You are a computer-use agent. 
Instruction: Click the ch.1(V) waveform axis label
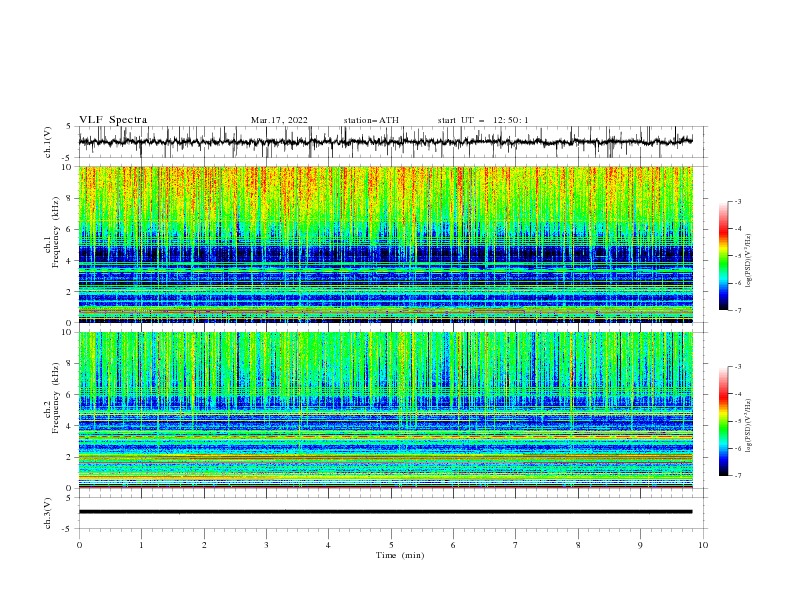pyautogui.click(x=47, y=142)
